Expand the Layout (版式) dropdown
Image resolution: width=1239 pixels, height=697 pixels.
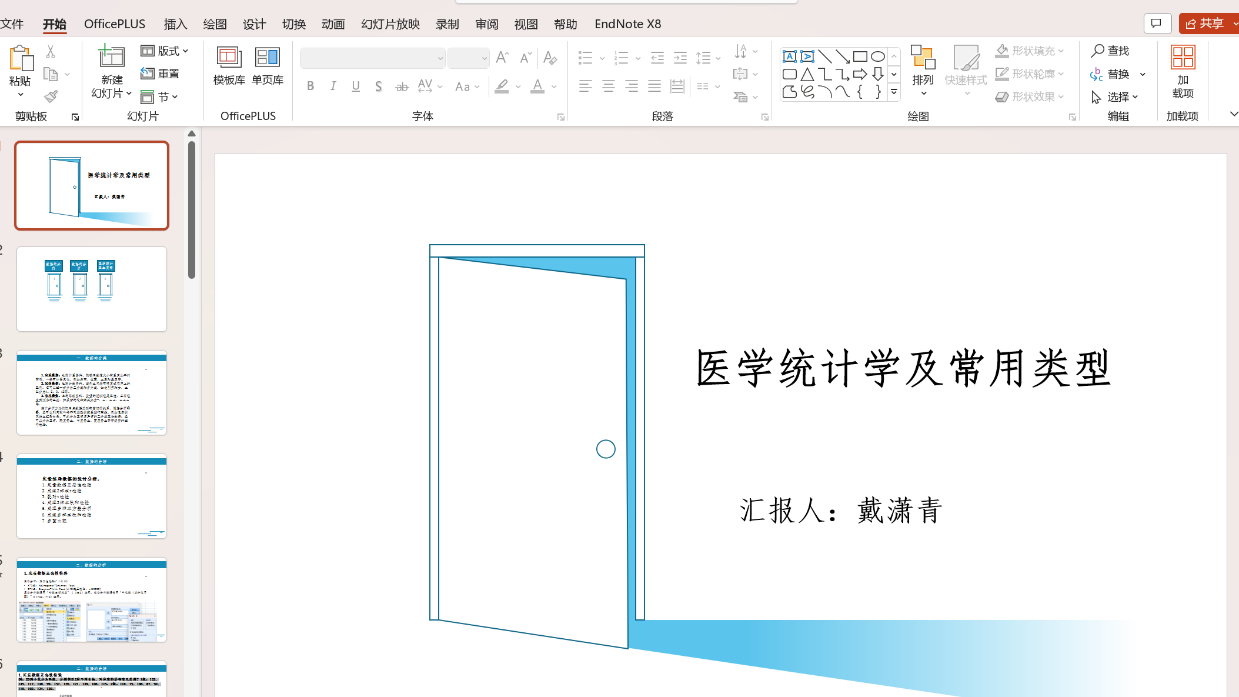coord(165,51)
